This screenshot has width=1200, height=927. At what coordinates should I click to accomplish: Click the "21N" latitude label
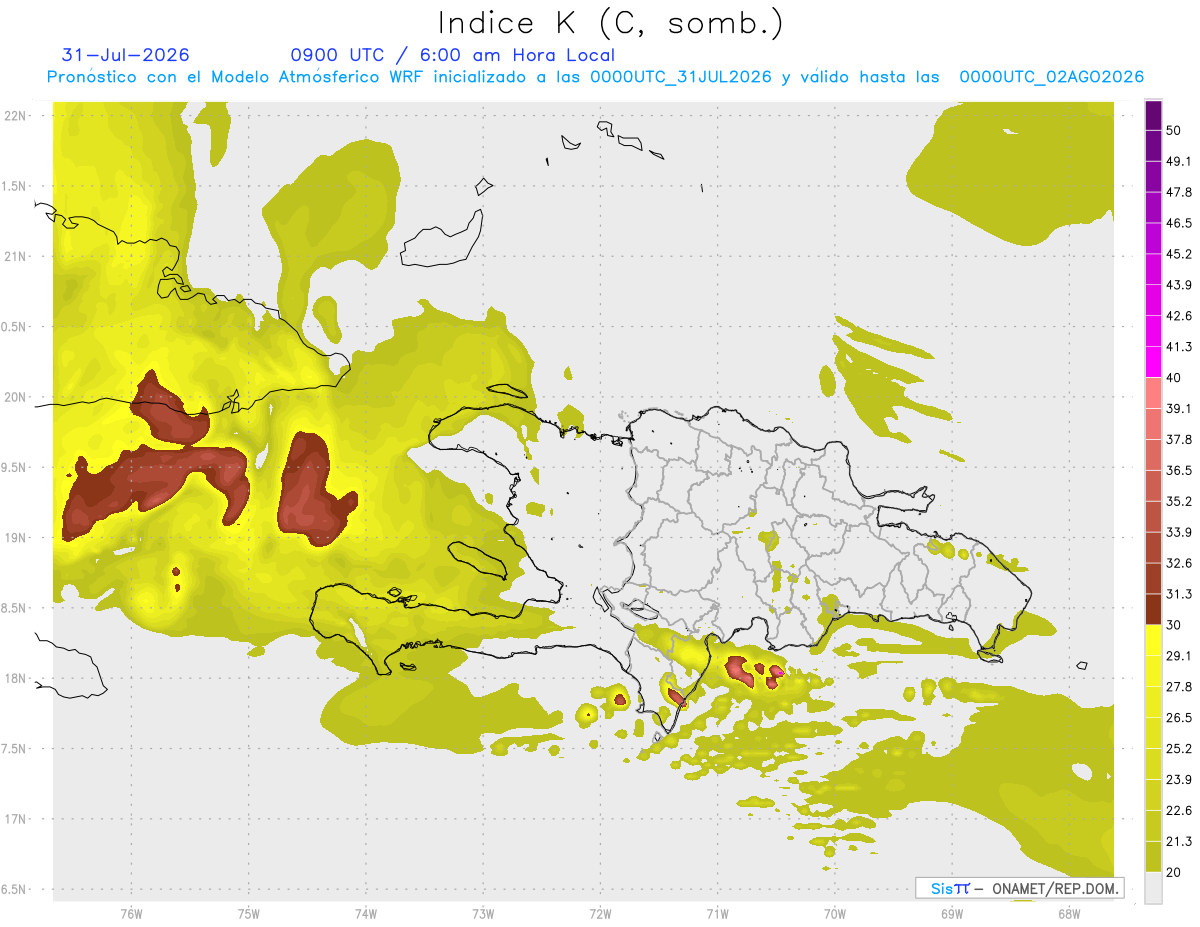click(x=16, y=256)
